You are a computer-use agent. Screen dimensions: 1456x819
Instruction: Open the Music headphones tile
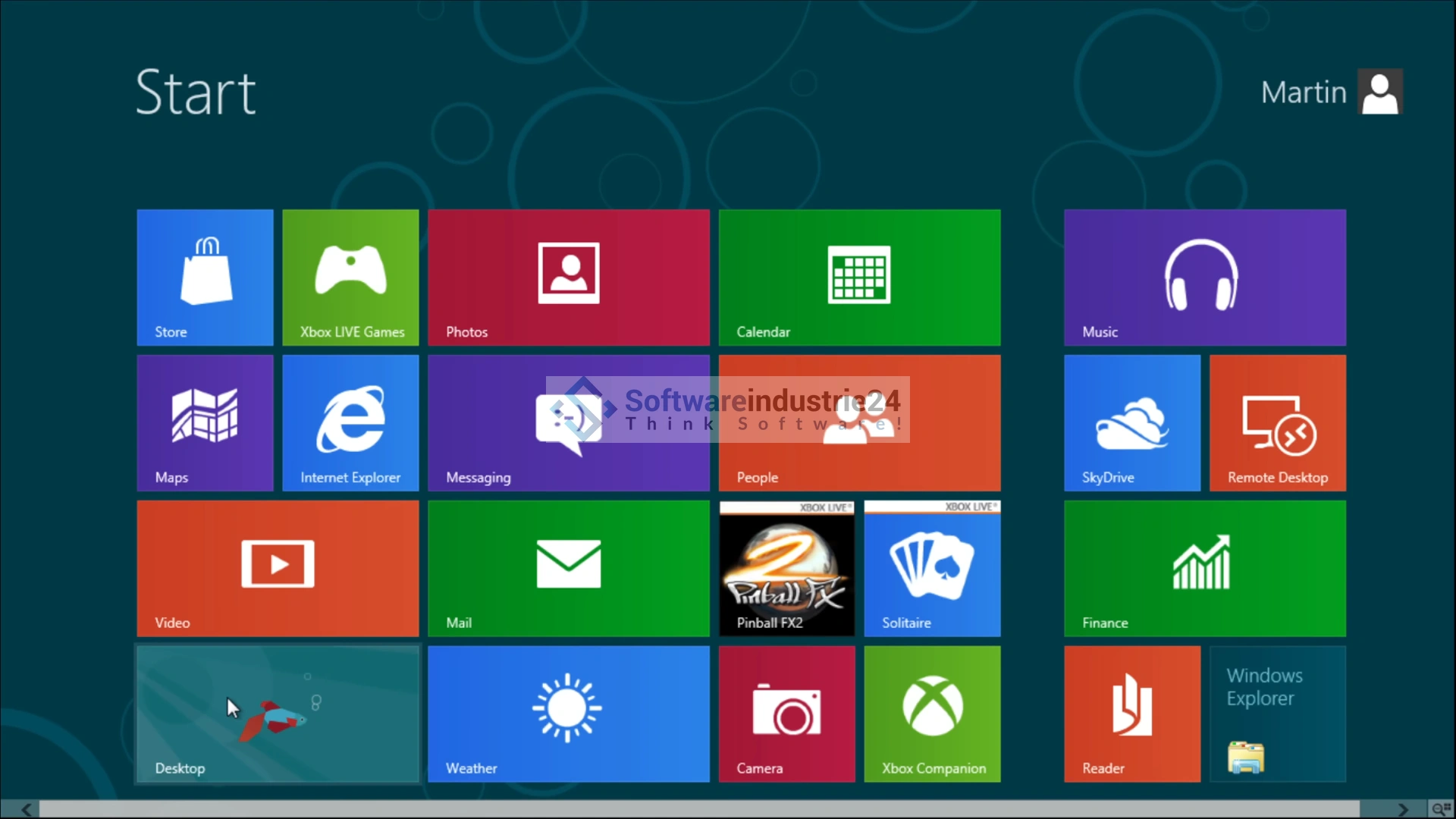point(1204,278)
